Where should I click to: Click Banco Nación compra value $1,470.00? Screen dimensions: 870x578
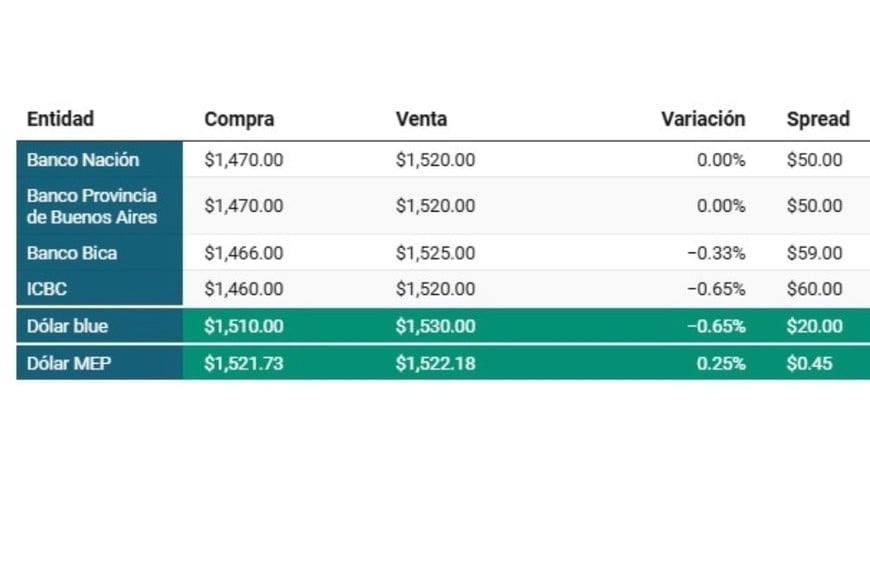coord(244,160)
